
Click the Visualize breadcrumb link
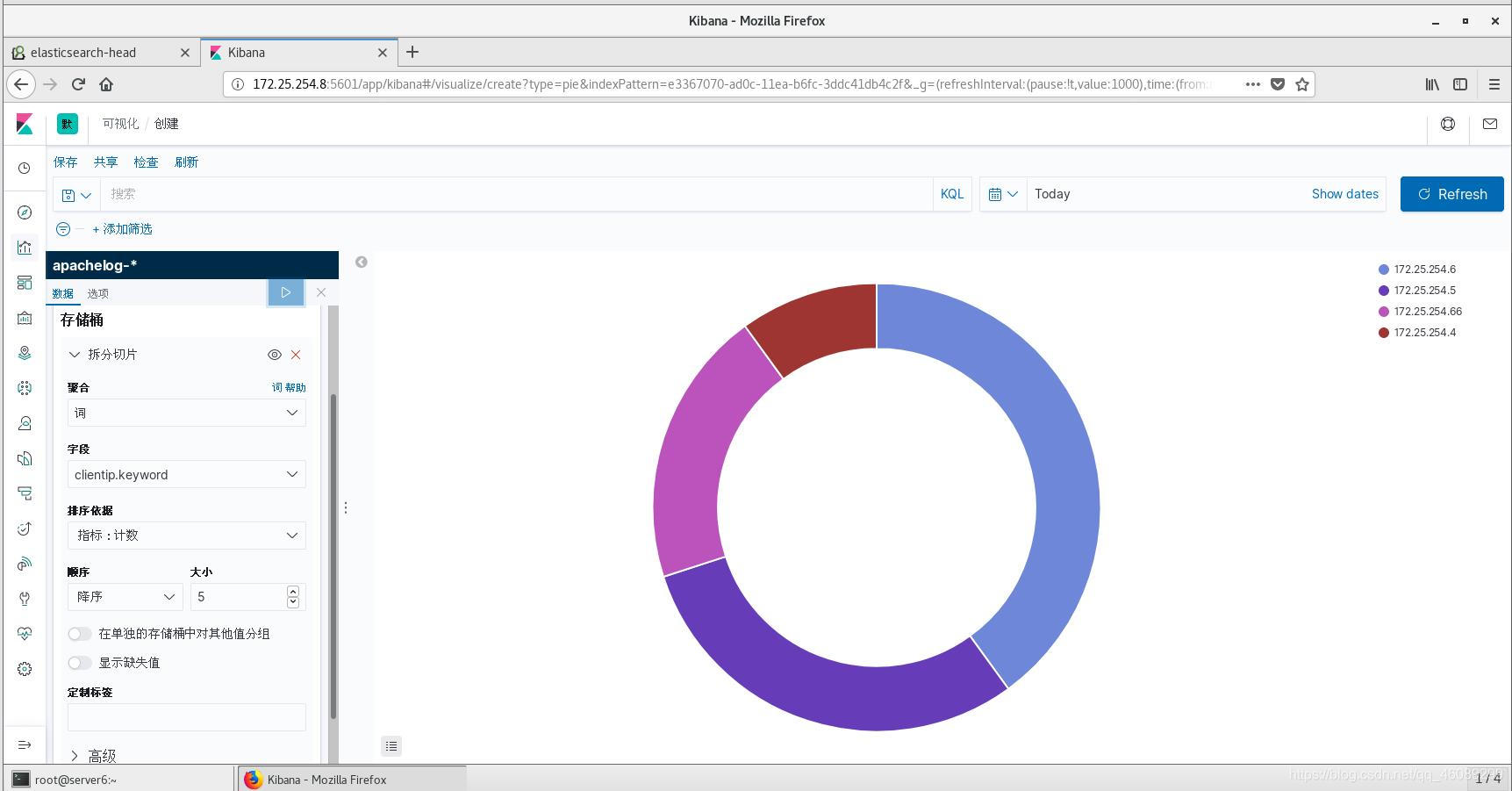tap(121, 124)
